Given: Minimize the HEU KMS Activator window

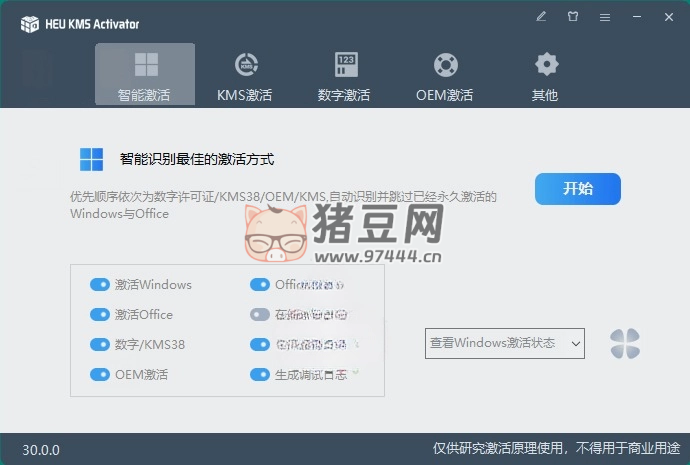Looking at the screenshot, I should [x=636, y=17].
